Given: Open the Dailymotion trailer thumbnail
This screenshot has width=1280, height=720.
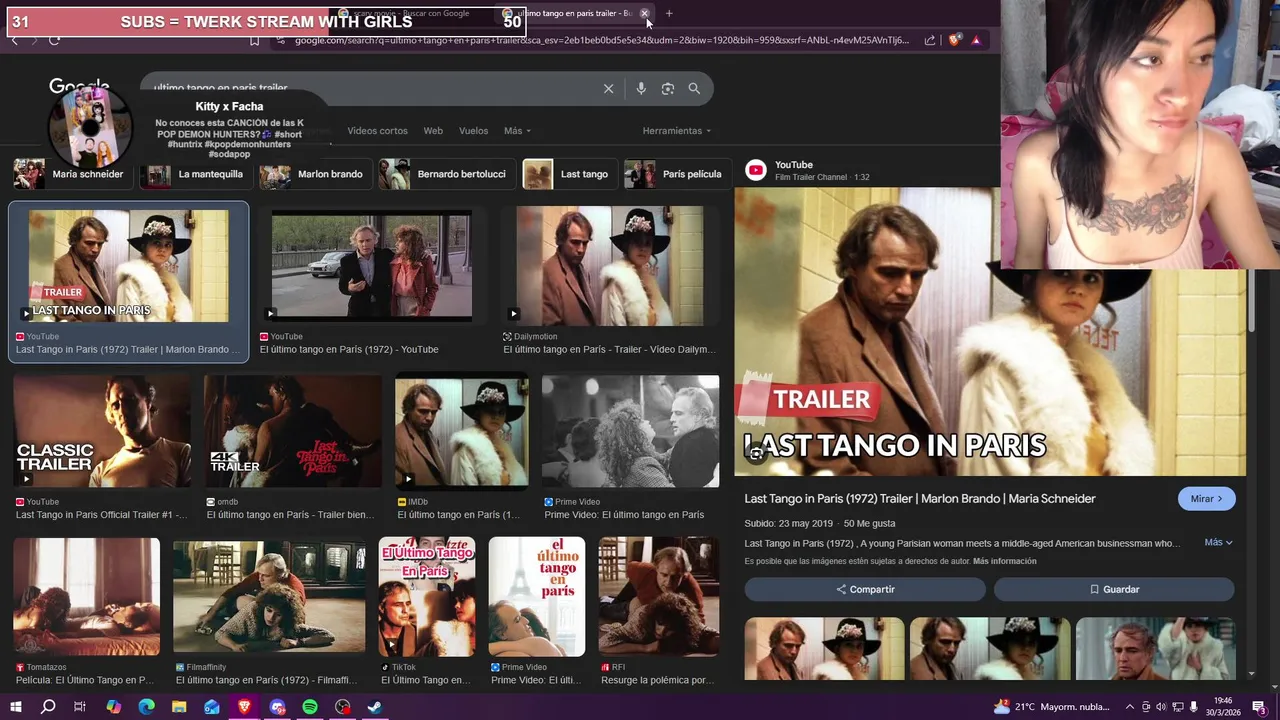Looking at the screenshot, I should 610,266.
